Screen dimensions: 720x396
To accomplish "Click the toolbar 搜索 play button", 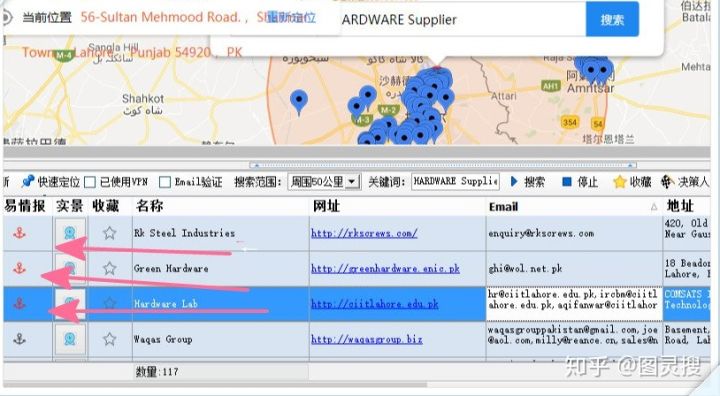I will pyautogui.click(x=528, y=182).
